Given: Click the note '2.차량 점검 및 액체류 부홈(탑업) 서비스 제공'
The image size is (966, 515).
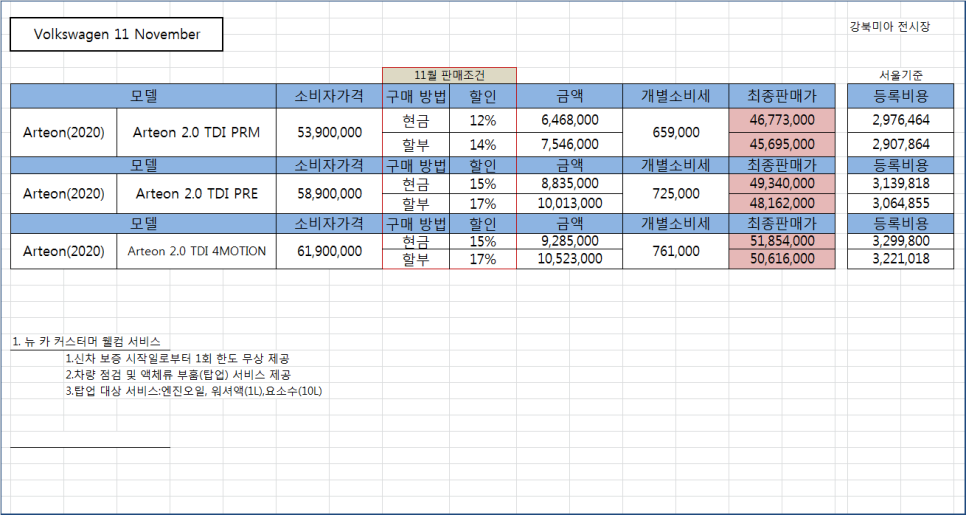Looking at the screenshot, I should pos(178,375).
